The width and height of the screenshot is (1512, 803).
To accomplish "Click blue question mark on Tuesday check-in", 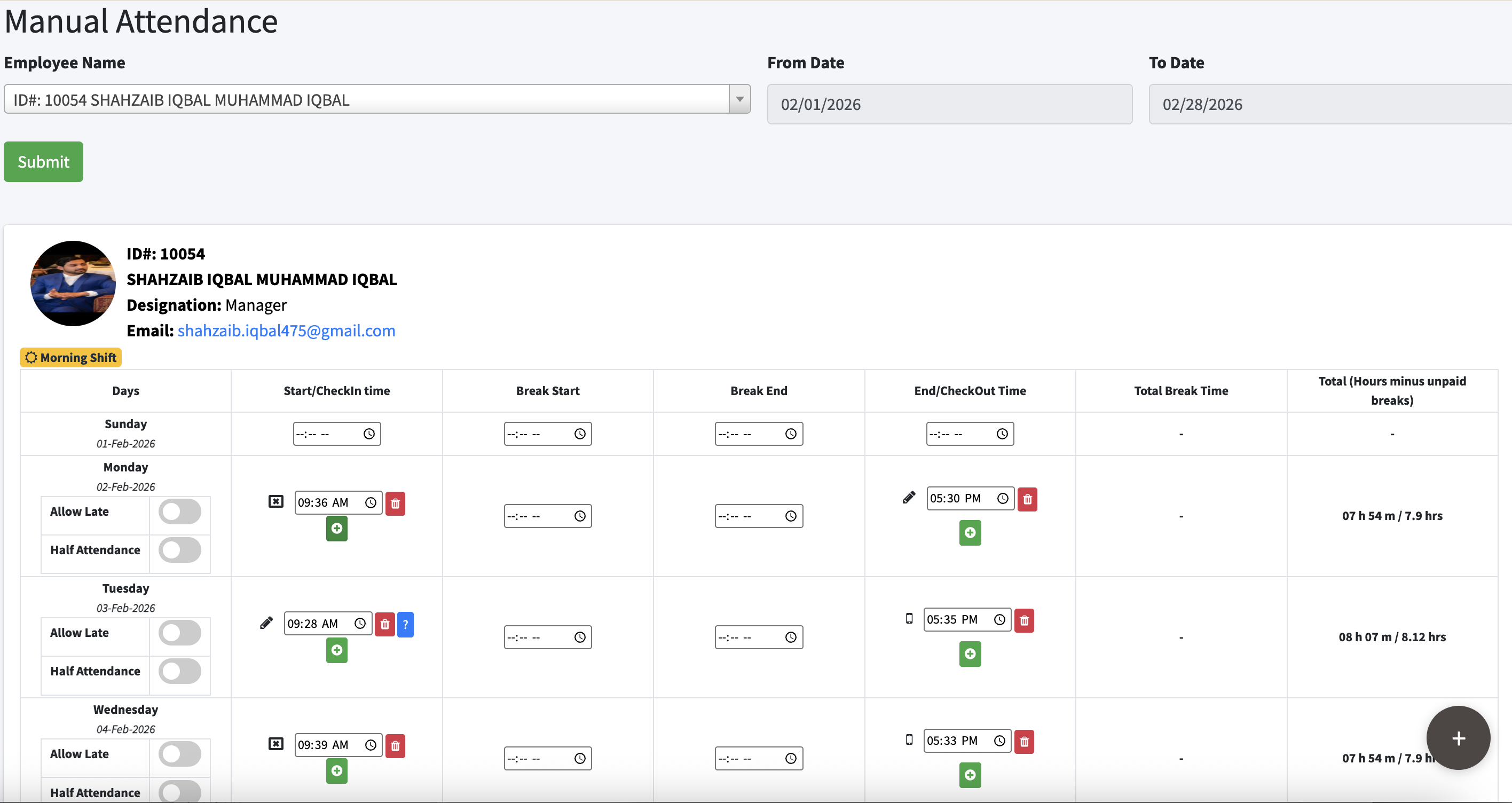I will (x=405, y=624).
